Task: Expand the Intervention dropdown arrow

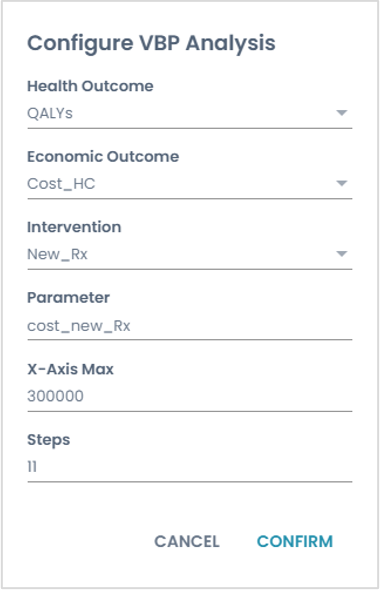Action: (342, 254)
